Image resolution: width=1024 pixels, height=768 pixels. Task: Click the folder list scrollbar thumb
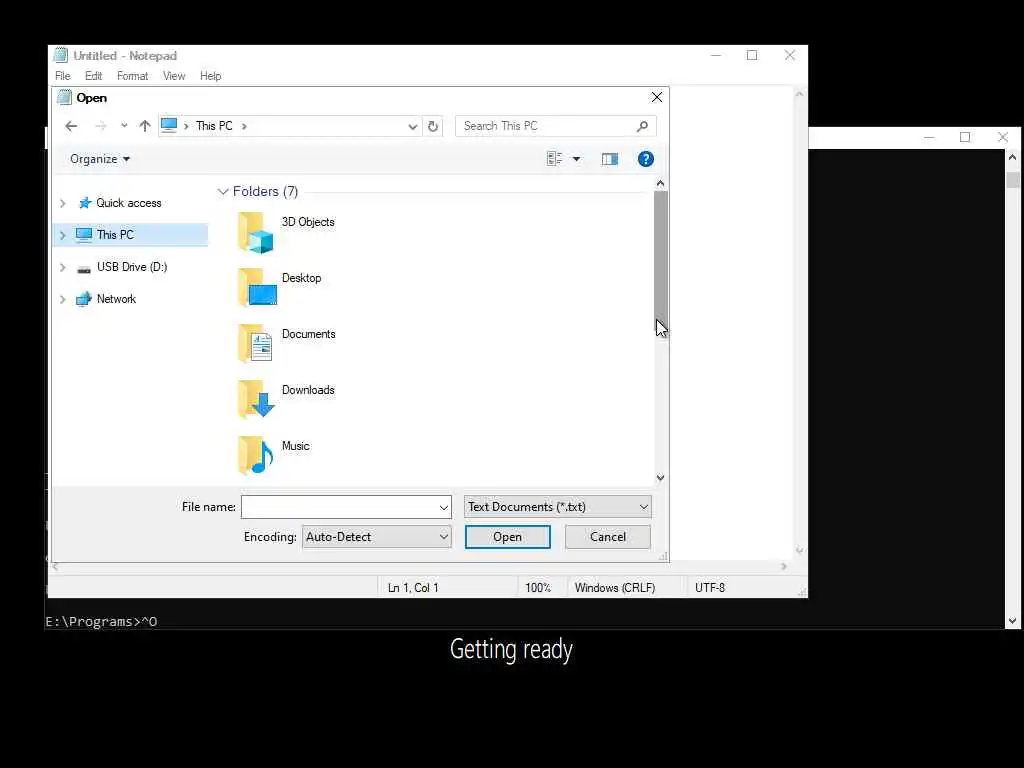click(660, 257)
